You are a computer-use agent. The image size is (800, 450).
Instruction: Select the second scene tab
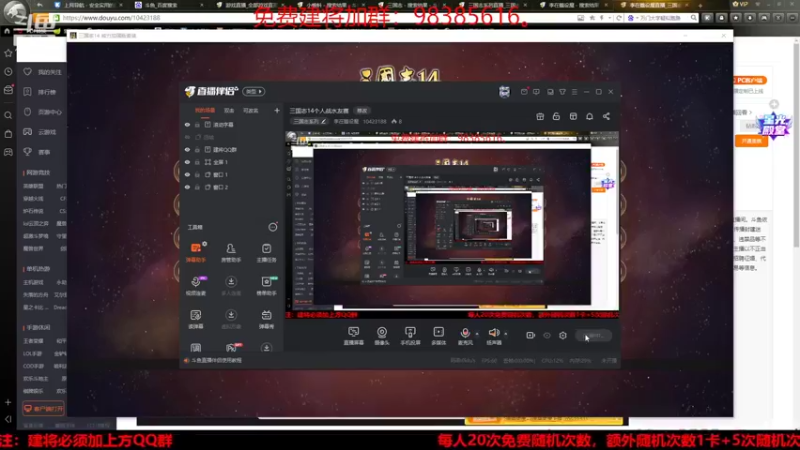point(229,110)
